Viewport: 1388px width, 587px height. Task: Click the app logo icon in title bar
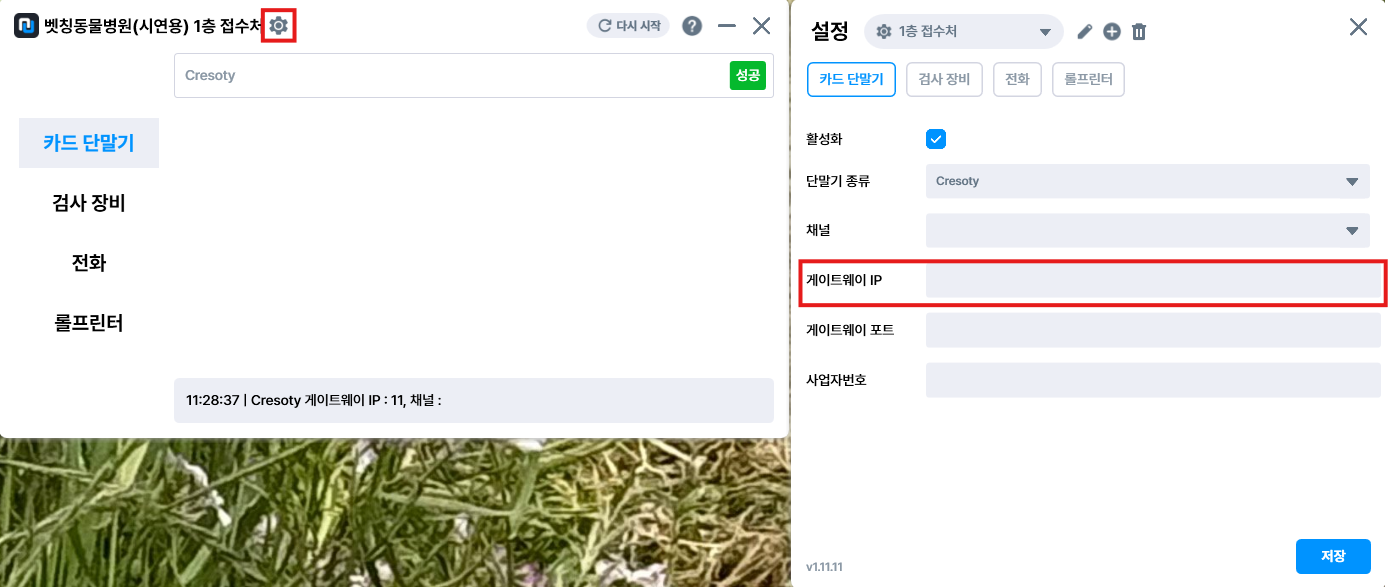[26, 26]
